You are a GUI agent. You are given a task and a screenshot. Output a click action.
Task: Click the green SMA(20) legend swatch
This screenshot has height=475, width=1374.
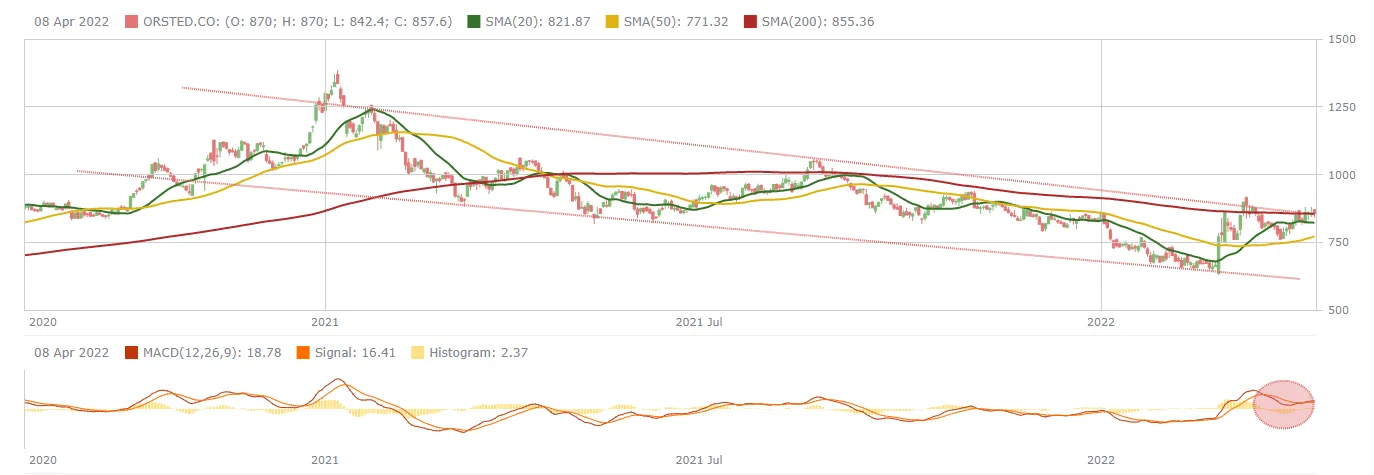(475, 21)
